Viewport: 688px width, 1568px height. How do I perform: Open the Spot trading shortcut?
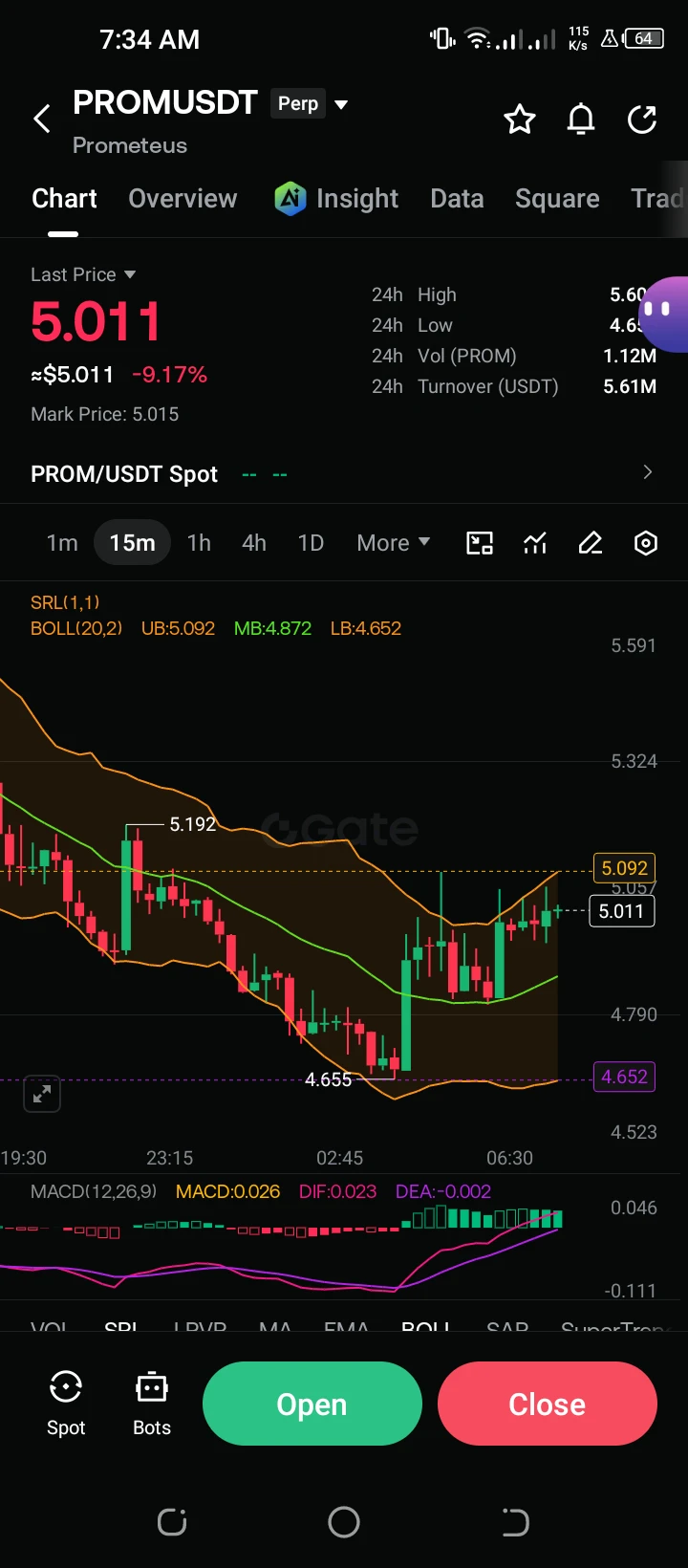(x=66, y=1404)
